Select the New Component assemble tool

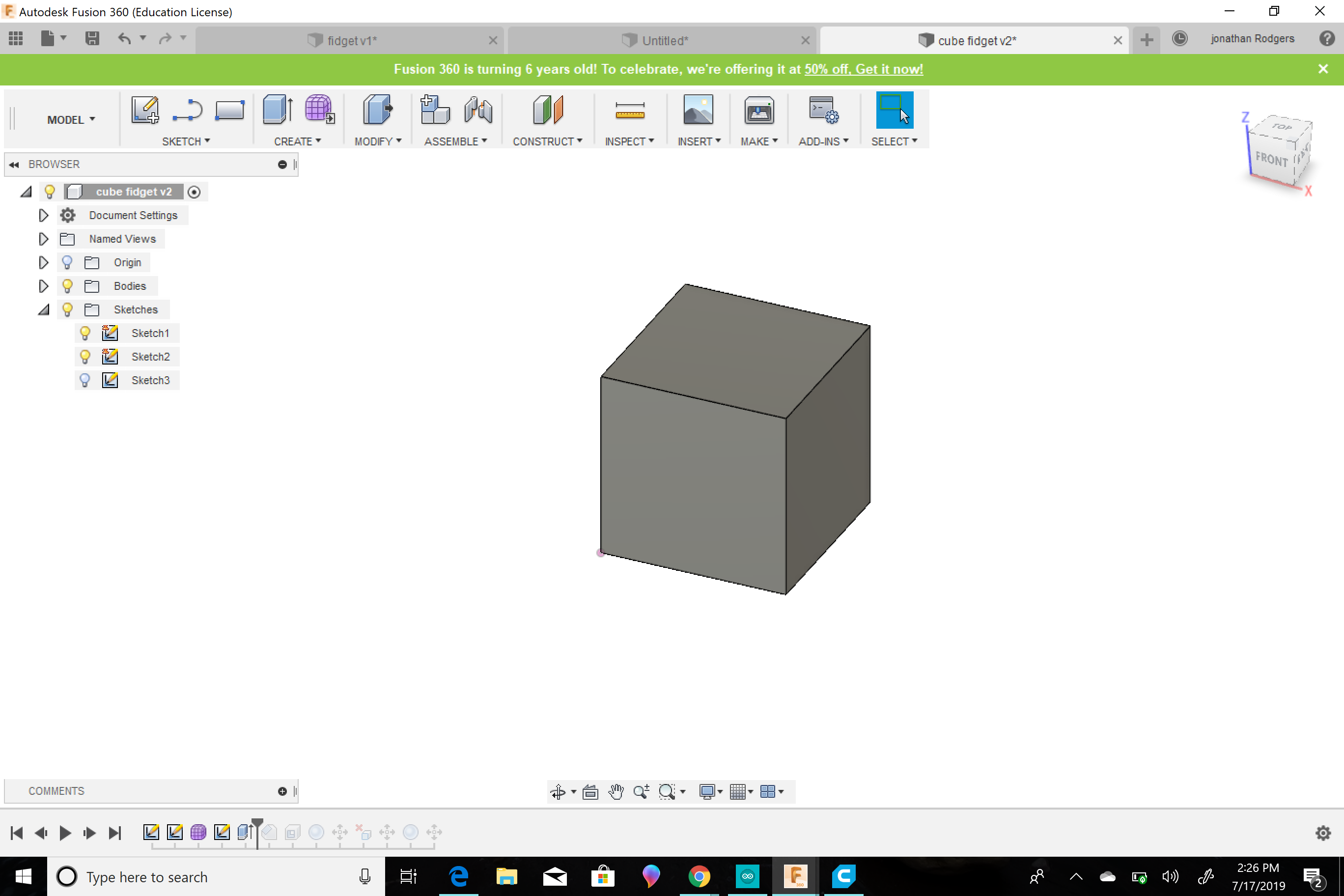(435, 110)
